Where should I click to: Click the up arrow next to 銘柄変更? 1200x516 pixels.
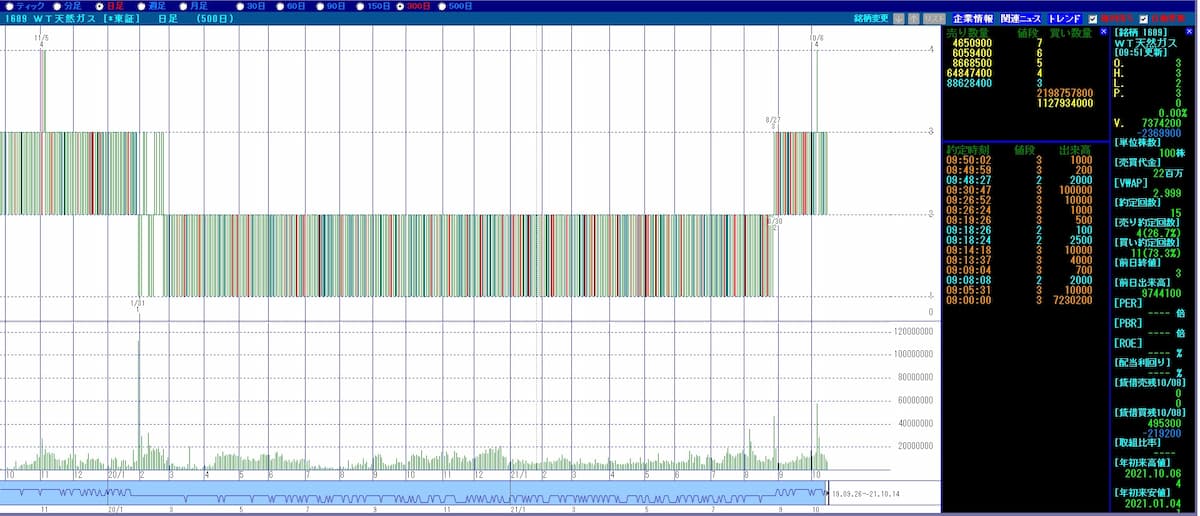tap(913, 19)
